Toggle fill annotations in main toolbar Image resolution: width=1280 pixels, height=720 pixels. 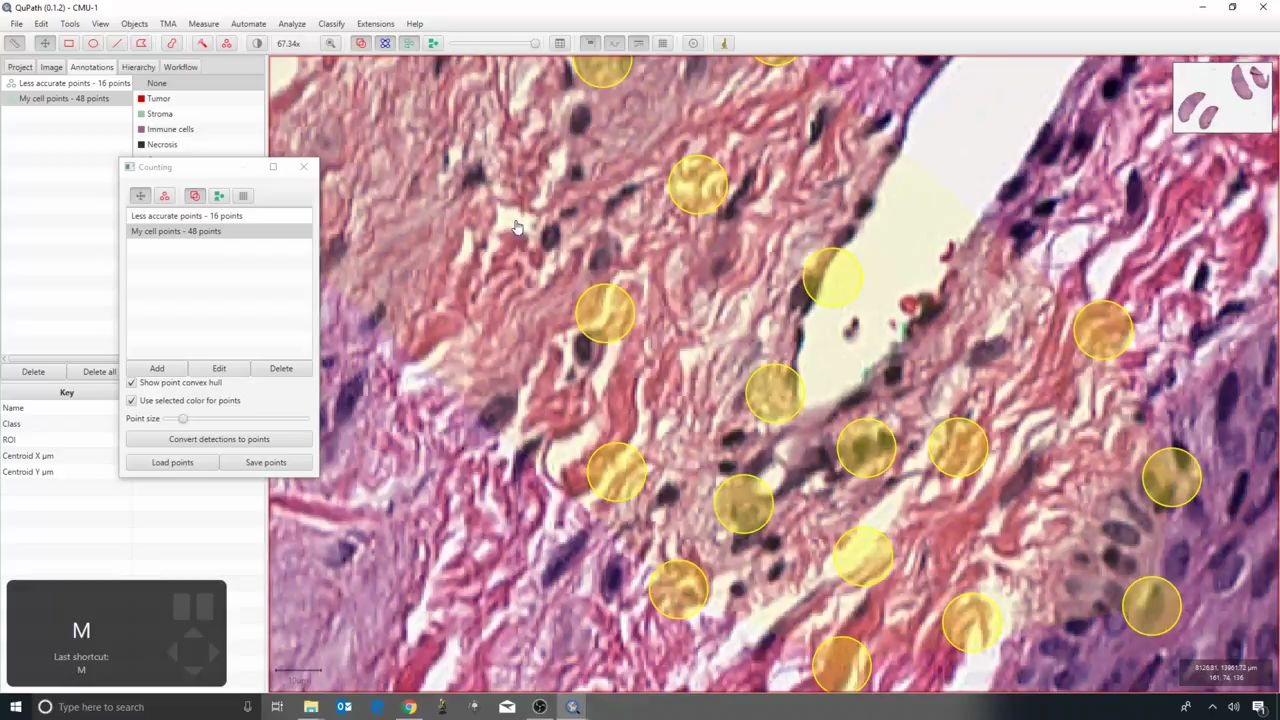coord(385,43)
